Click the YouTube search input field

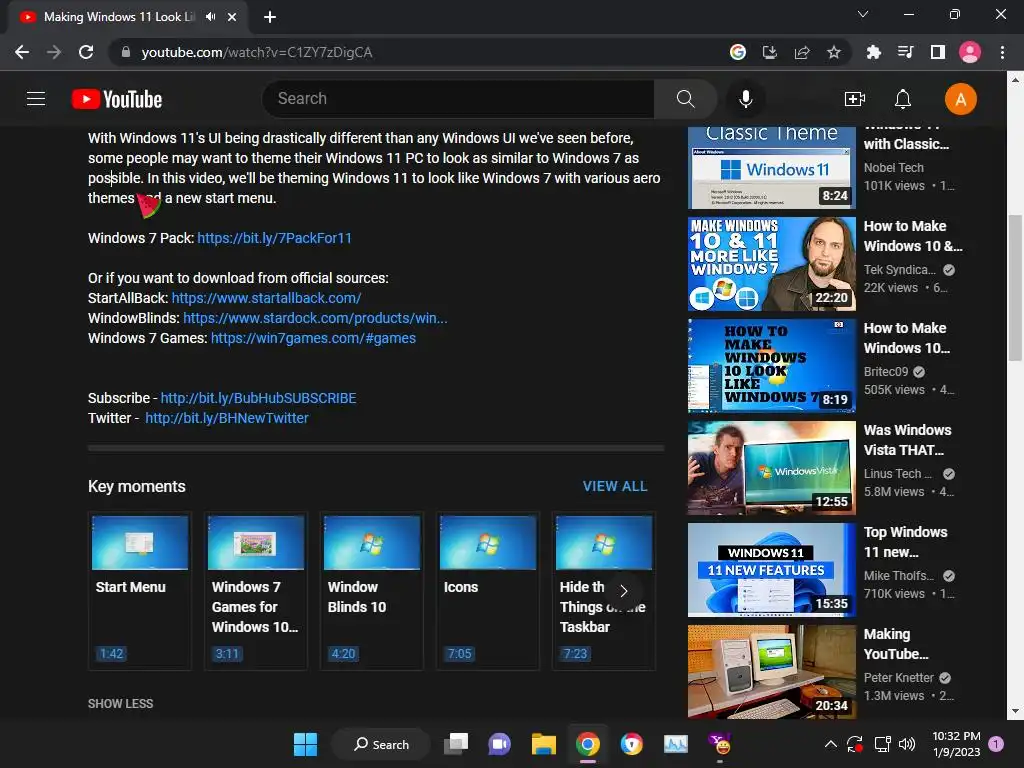(x=458, y=99)
